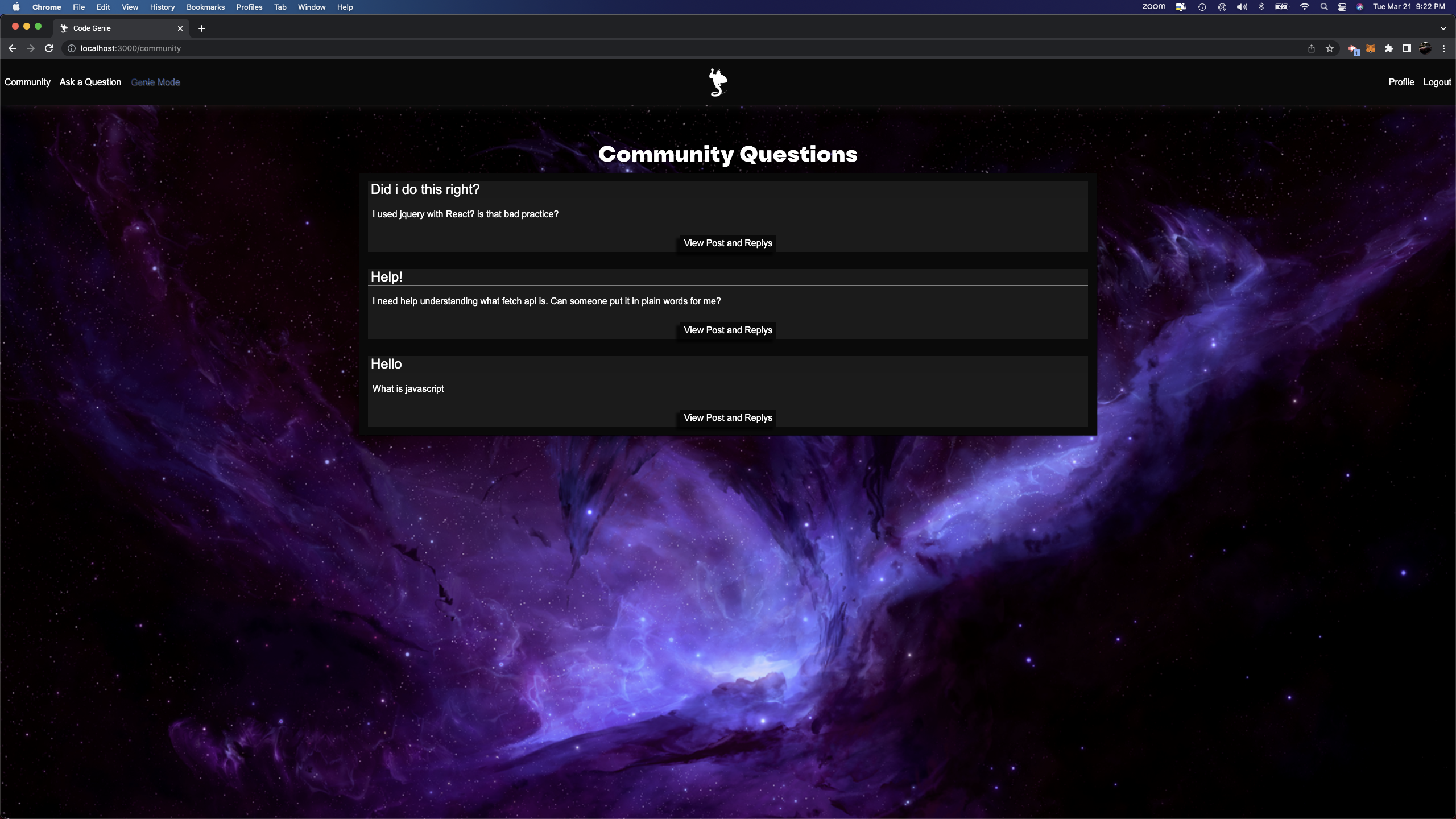The image size is (1456, 819).
Task: View Post and Replys for 'Help!' post
Action: coord(727,330)
